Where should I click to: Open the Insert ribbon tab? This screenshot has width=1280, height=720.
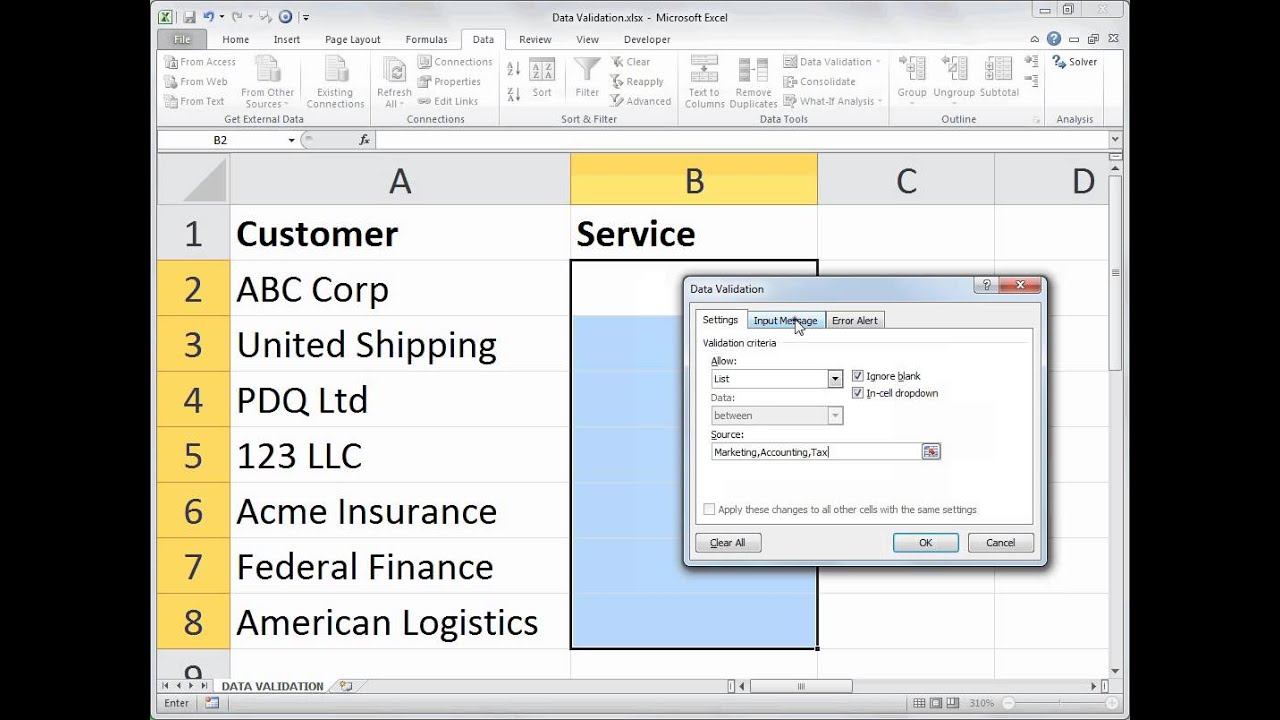pos(287,40)
